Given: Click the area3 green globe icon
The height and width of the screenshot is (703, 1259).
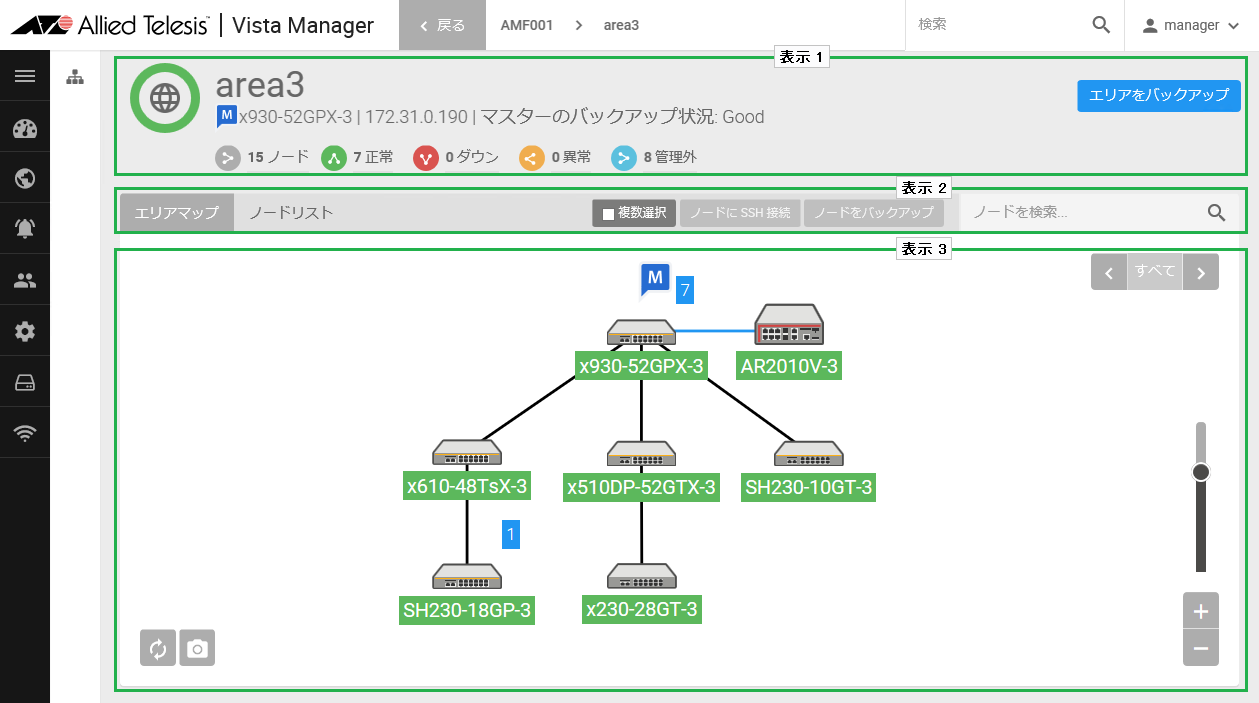Looking at the screenshot, I should [x=165, y=98].
